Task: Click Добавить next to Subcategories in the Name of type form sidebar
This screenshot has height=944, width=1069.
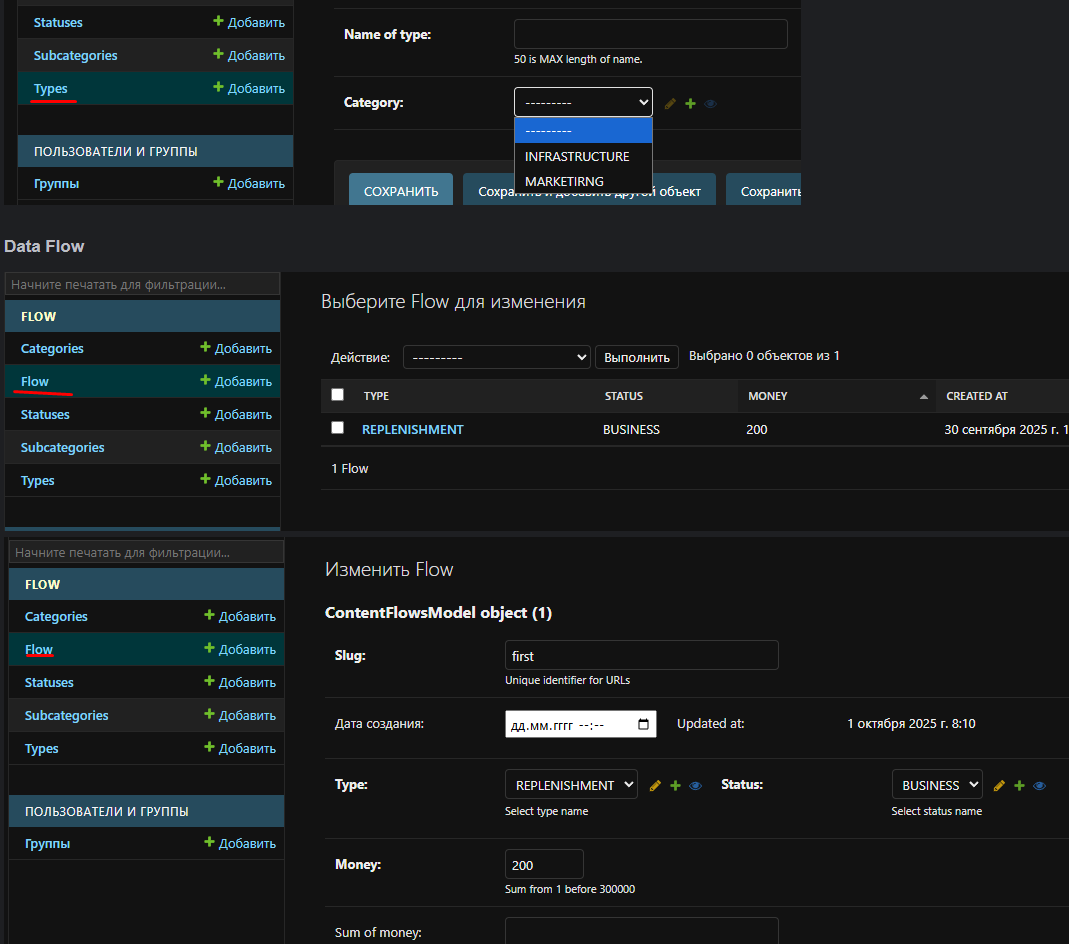Action: pyautogui.click(x=249, y=55)
